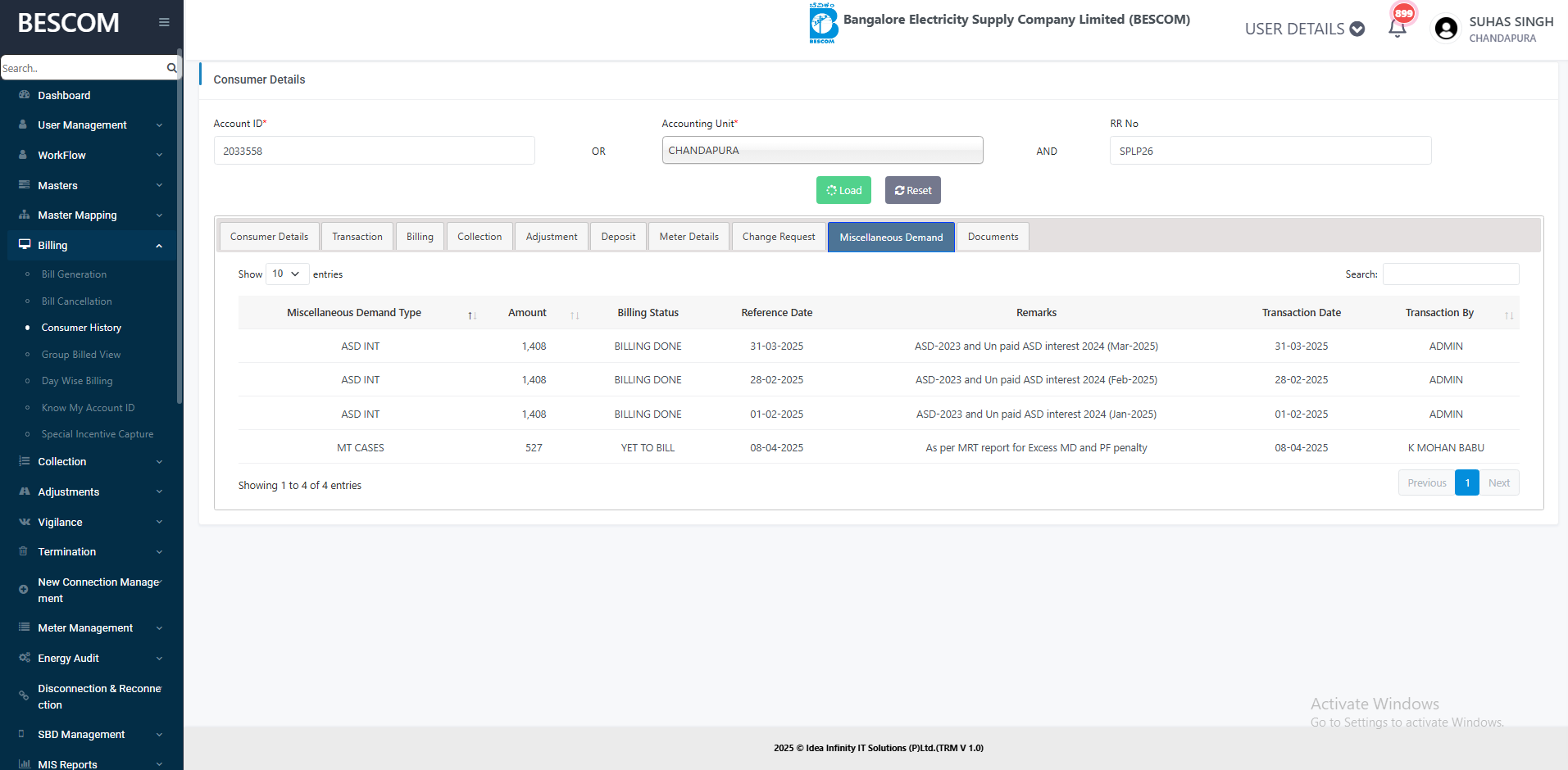Click the Energy Audit gears icon
The width and height of the screenshot is (1568, 770).
(24, 658)
